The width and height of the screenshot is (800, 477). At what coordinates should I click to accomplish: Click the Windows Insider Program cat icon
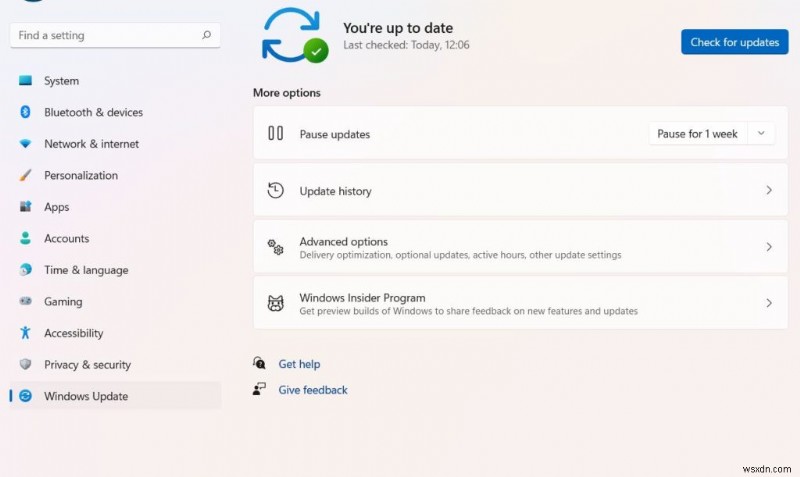pyautogui.click(x=276, y=304)
